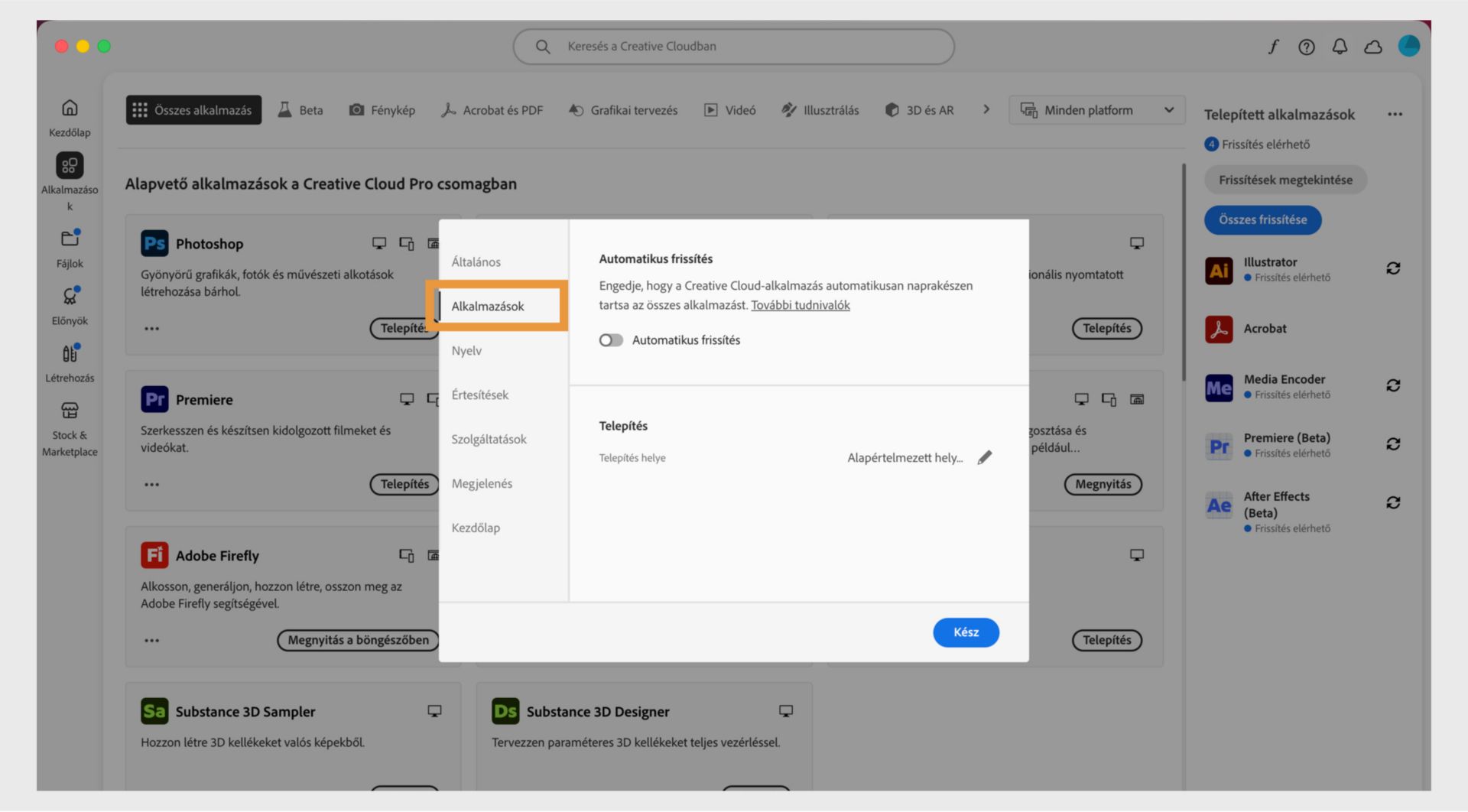This screenshot has height=812, width=1468.
Task: Select the Összes alkalmazás category
Action: pyautogui.click(x=193, y=110)
